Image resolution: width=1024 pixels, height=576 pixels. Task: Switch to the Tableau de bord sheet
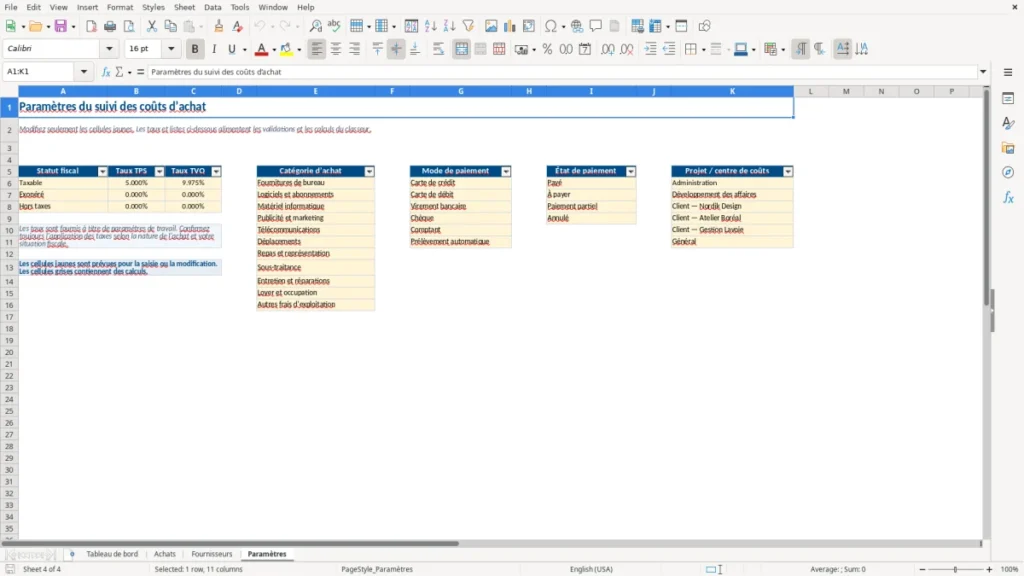tap(112, 554)
